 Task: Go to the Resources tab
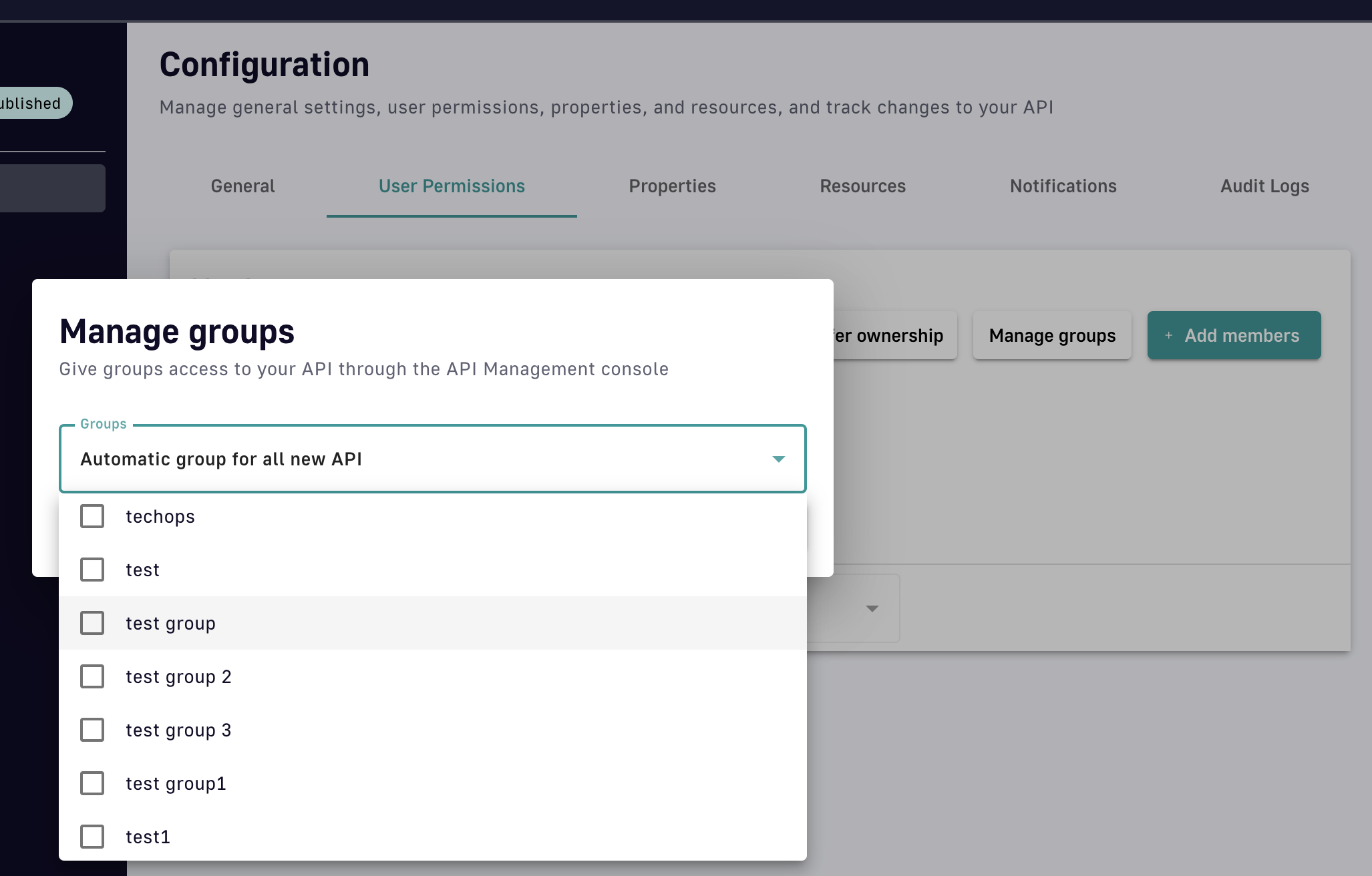tap(862, 186)
